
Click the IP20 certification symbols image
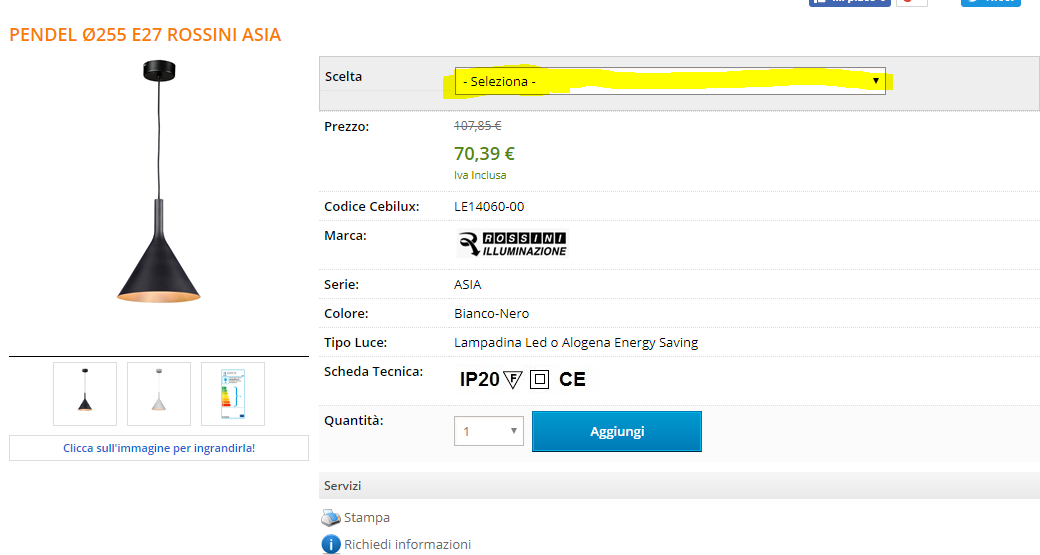522,379
